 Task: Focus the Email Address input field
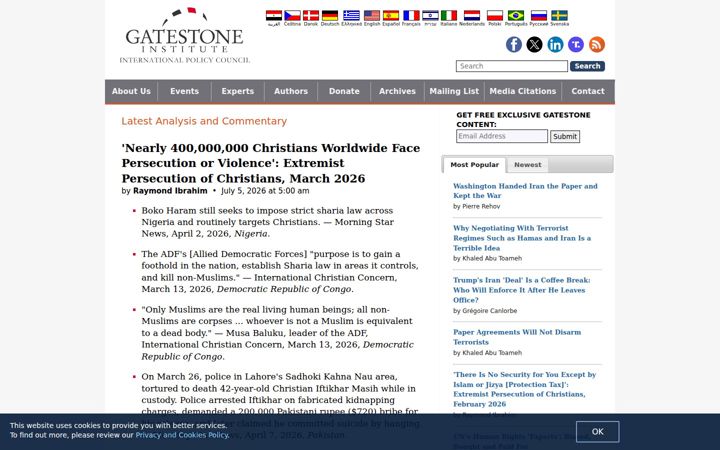(502, 136)
